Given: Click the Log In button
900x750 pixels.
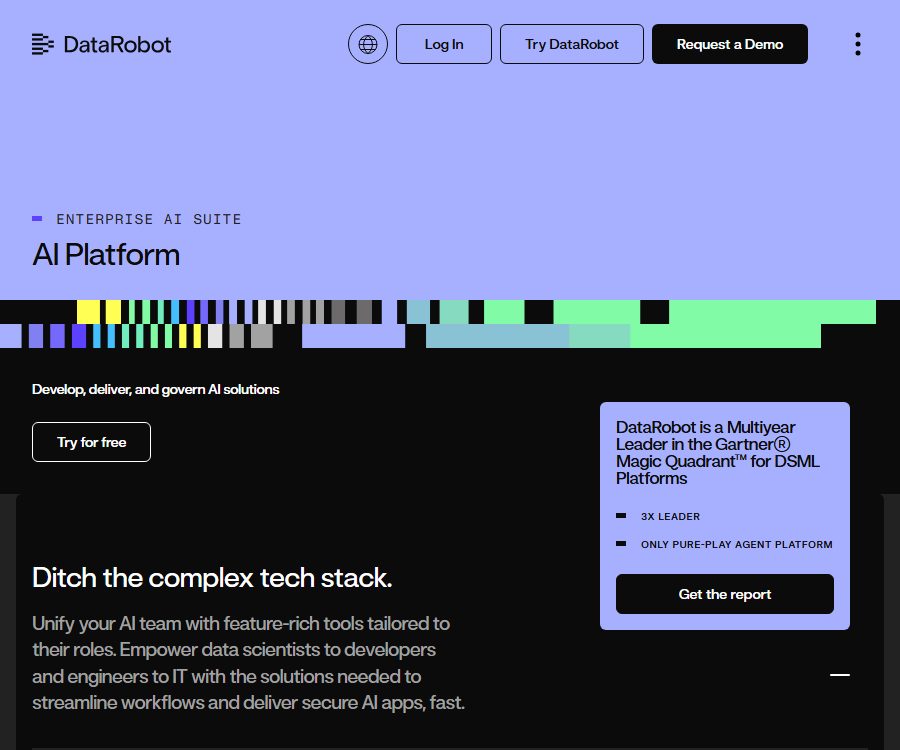Looking at the screenshot, I should [x=444, y=44].
